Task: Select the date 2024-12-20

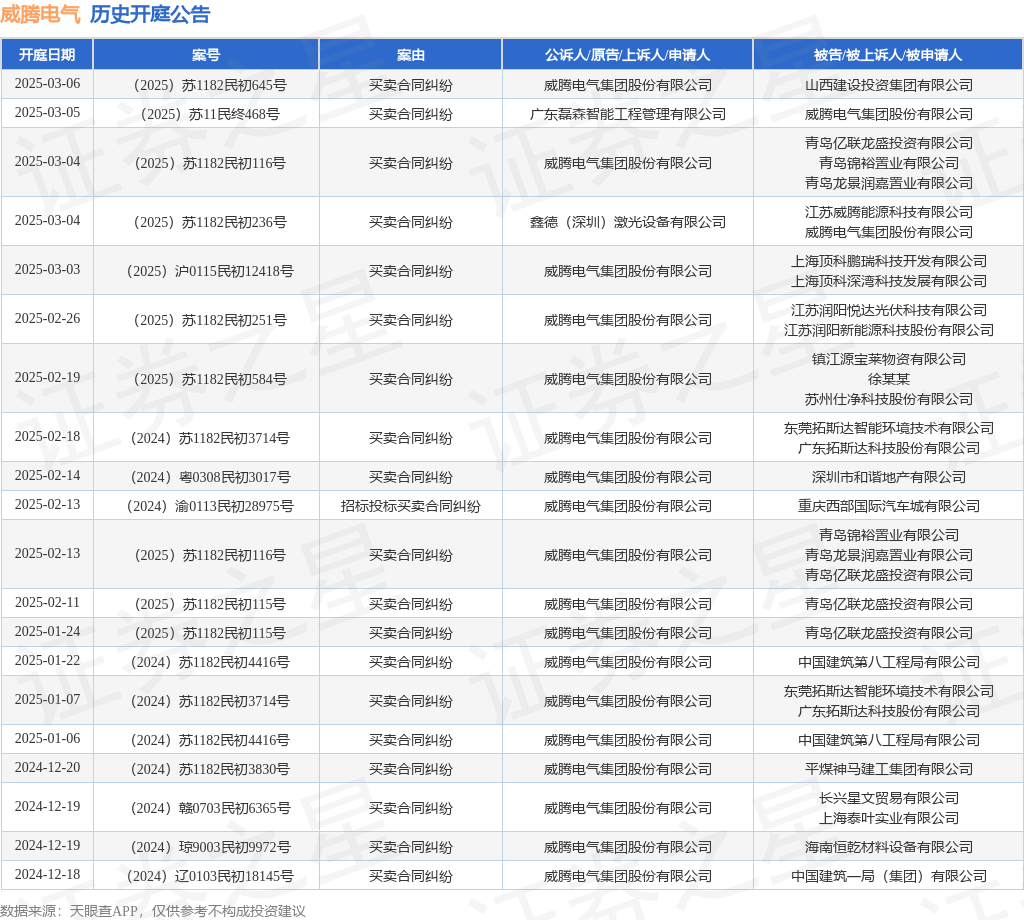Action: point(48,768)
